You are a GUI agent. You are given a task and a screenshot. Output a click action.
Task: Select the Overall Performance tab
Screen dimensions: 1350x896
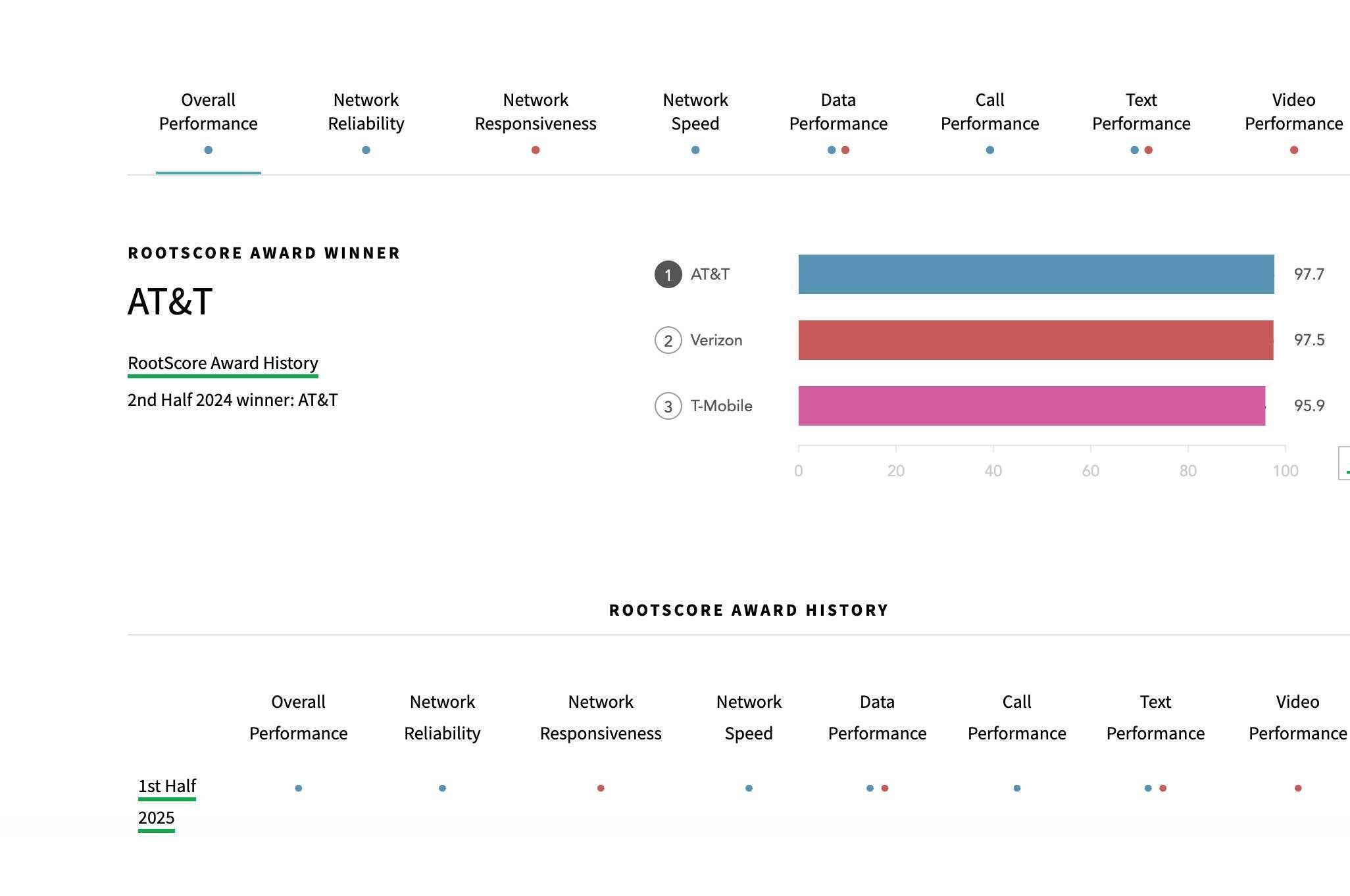coord(208,124)
